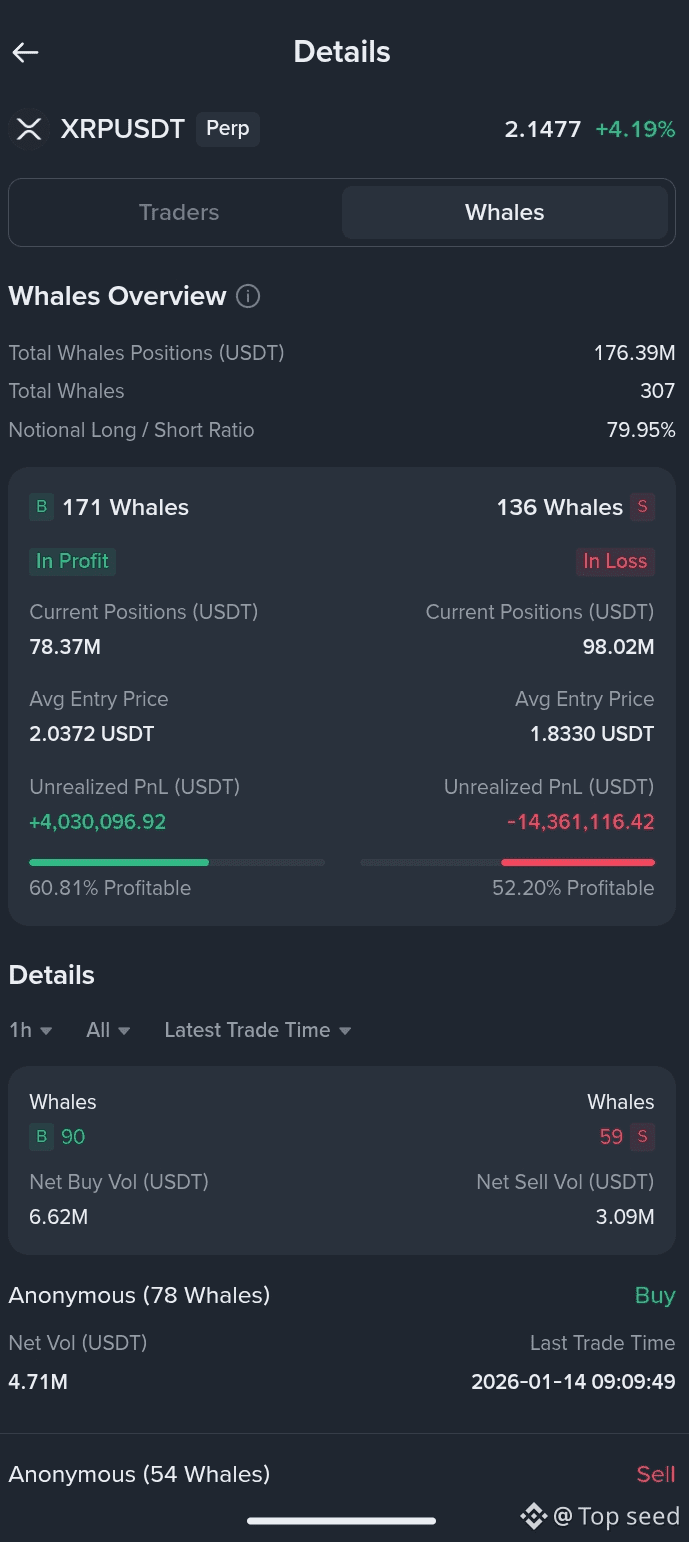The width and height of the screenshot is (689, 1542).
Task: Open the Anonymous (54 Whales) entry
Action: [140, 1474]
